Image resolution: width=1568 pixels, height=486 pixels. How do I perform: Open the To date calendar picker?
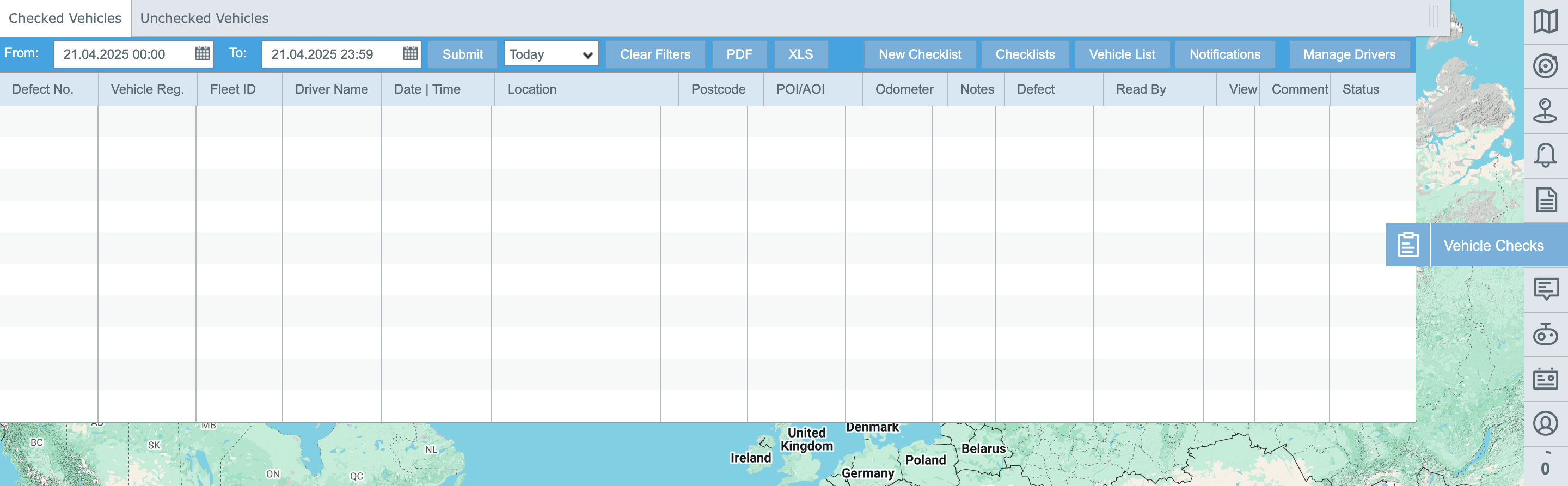click(x=411, y=53)
